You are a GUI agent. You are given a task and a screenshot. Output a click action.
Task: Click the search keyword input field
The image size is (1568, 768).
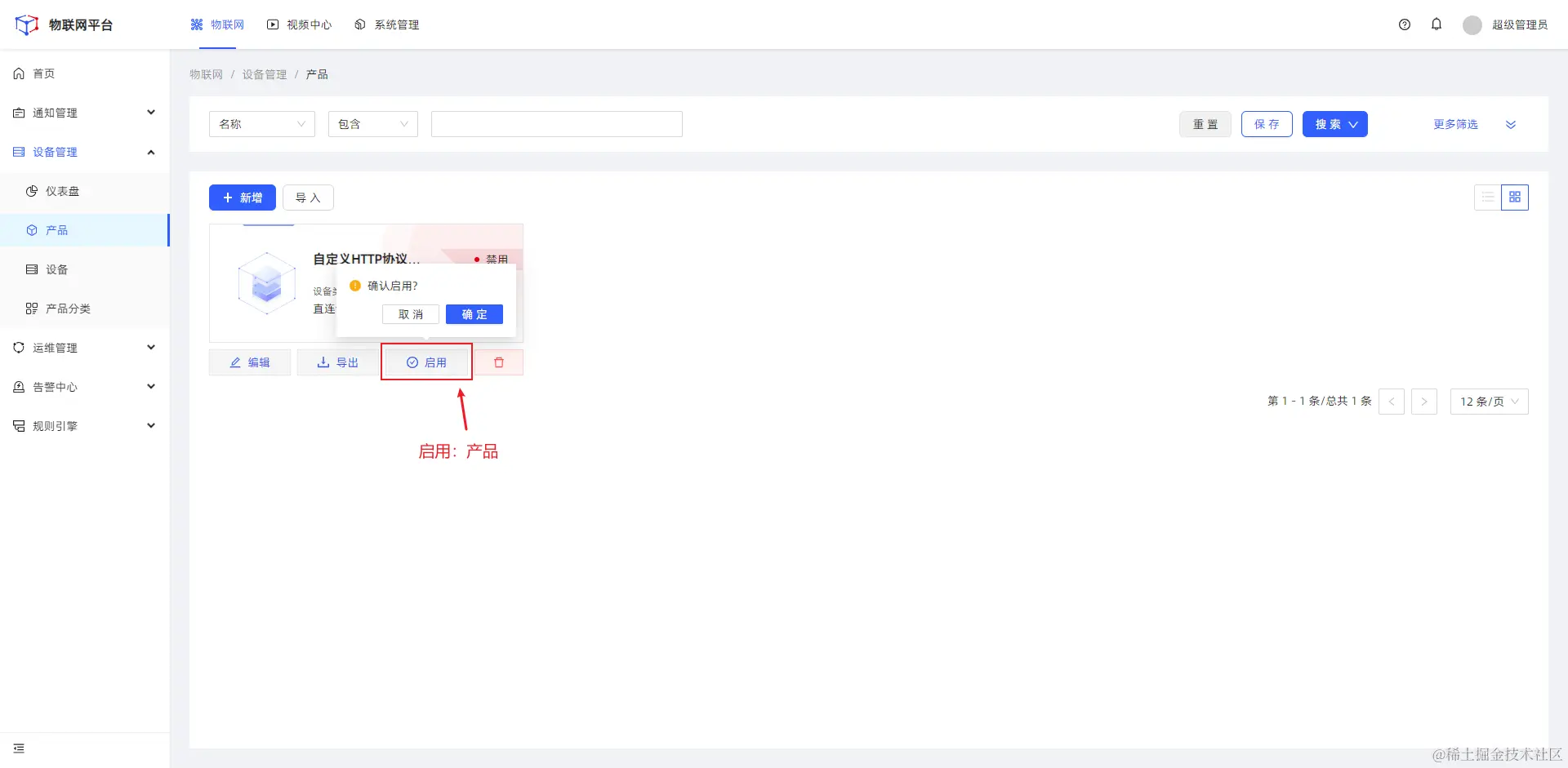point(557,124)
